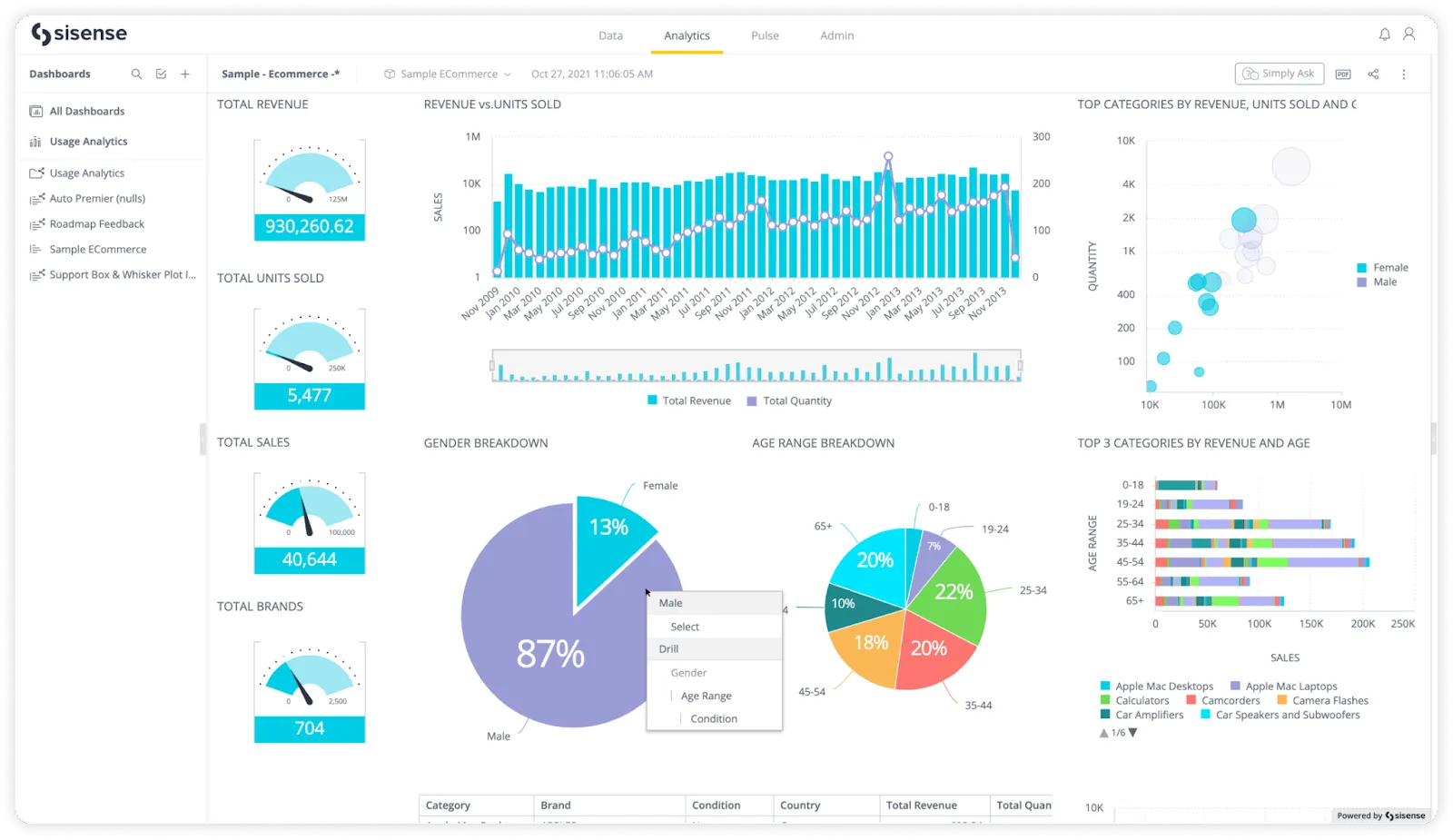Toggle Female series in scatter legend
1453x840 pixels.
(1383, 268)
